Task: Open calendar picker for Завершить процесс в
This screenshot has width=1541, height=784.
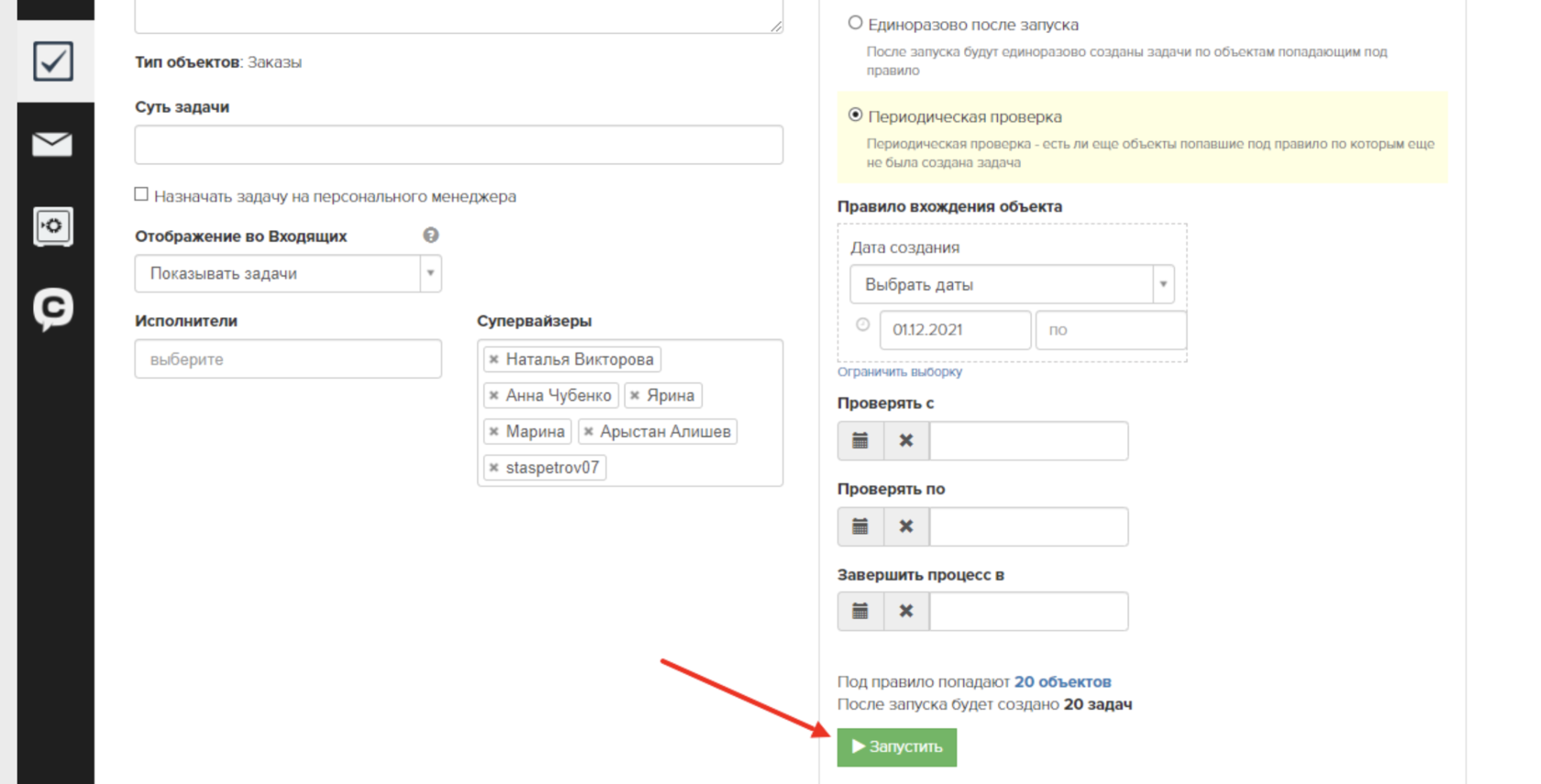Action: (x=860, y=612)
